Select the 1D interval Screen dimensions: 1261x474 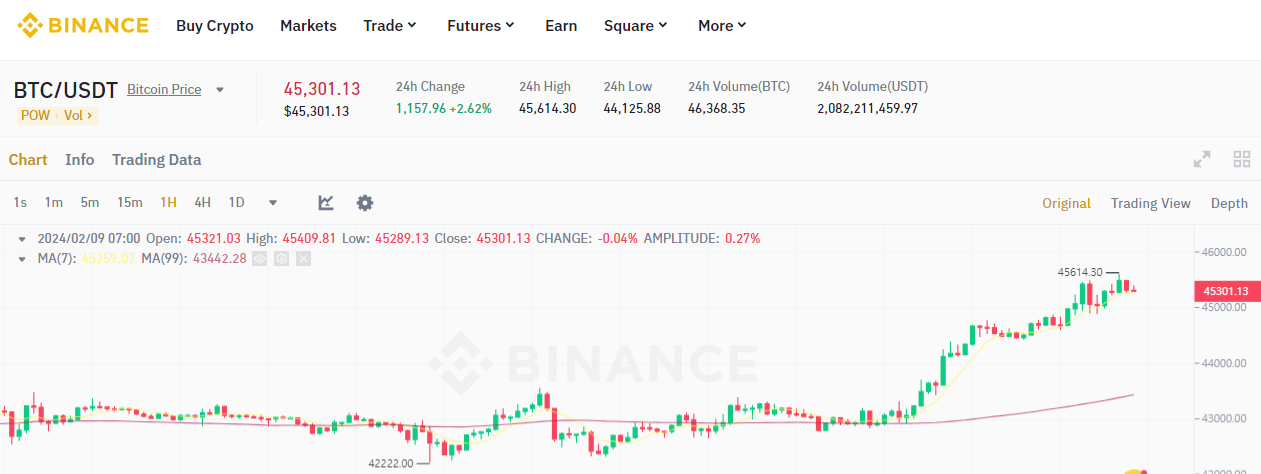pos(237,203)
